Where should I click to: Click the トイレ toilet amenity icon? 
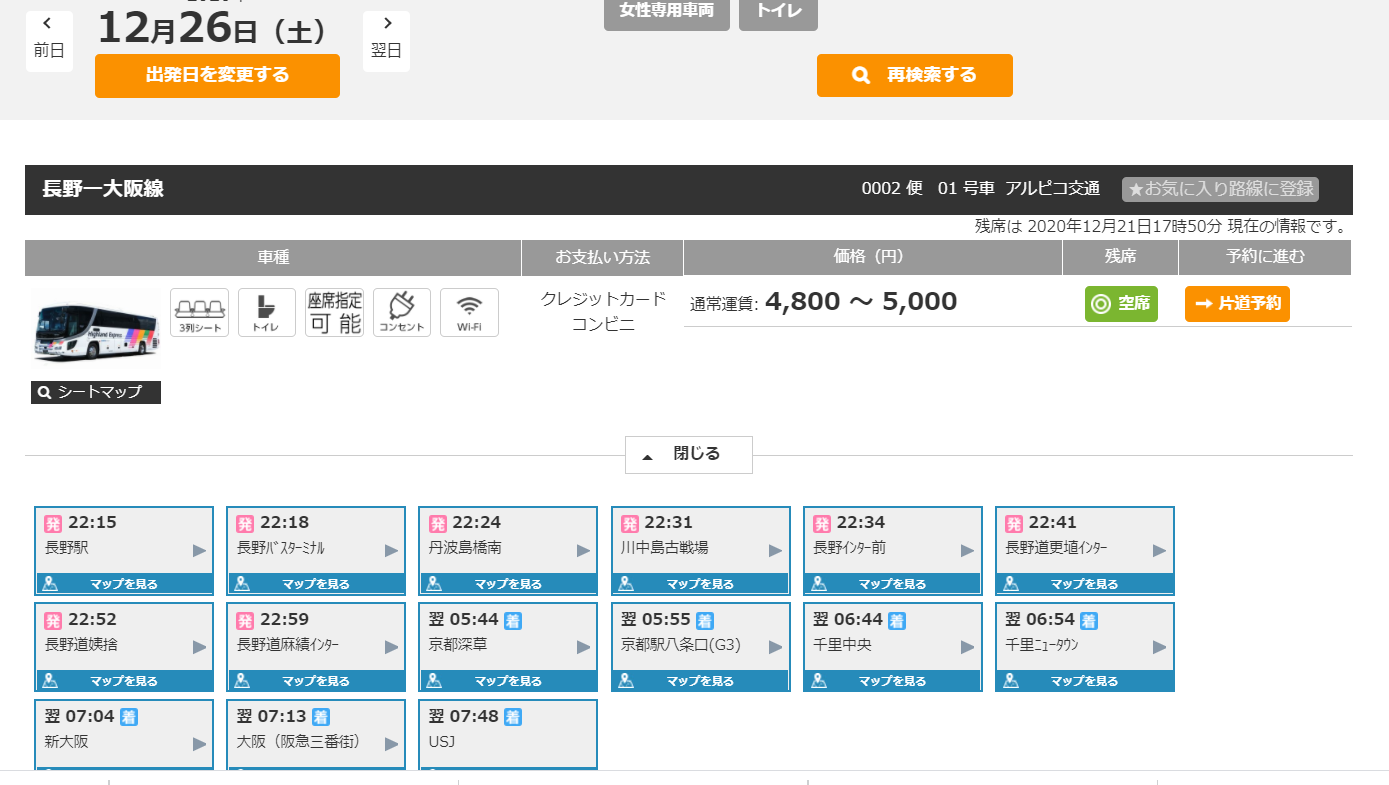pyautogui.click(x=267, y=312)
